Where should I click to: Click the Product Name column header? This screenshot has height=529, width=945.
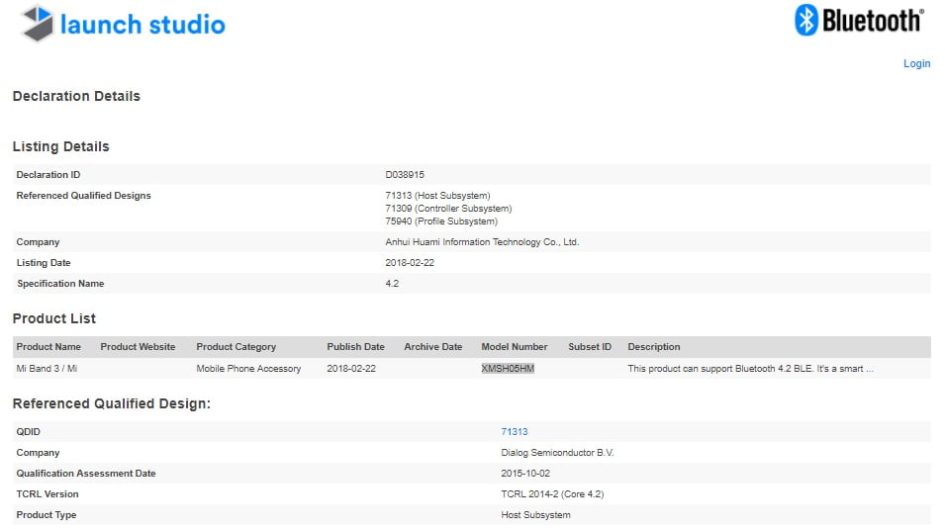pos(48,346)
